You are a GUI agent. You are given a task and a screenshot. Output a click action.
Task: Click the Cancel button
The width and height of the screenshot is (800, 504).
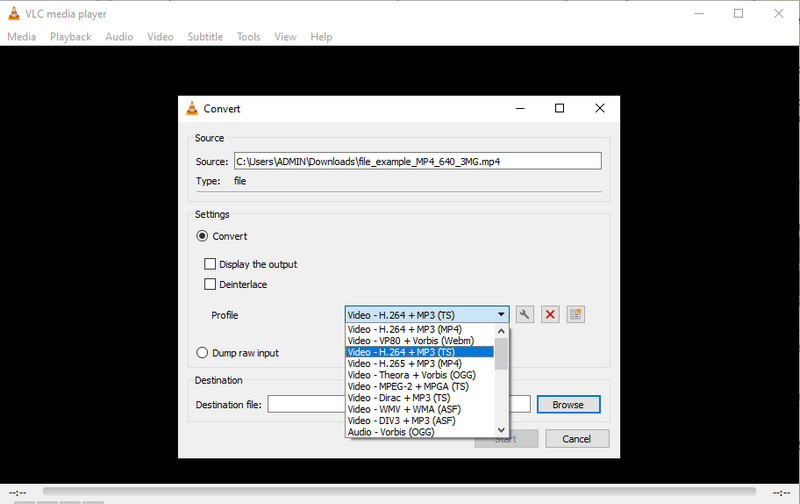click(577, 439)
